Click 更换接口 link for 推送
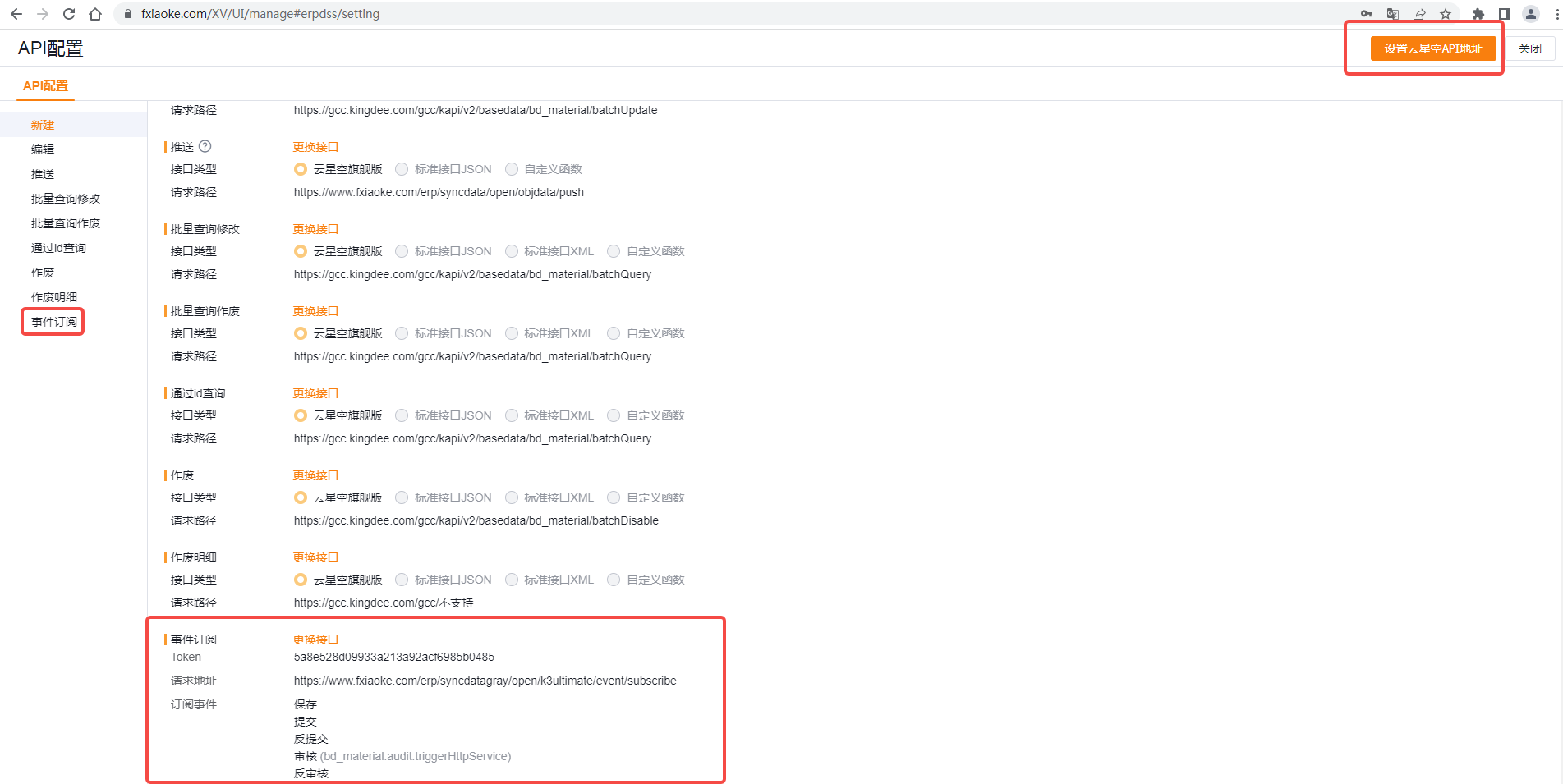The image size is (1563, 784). tap(316, 147)
